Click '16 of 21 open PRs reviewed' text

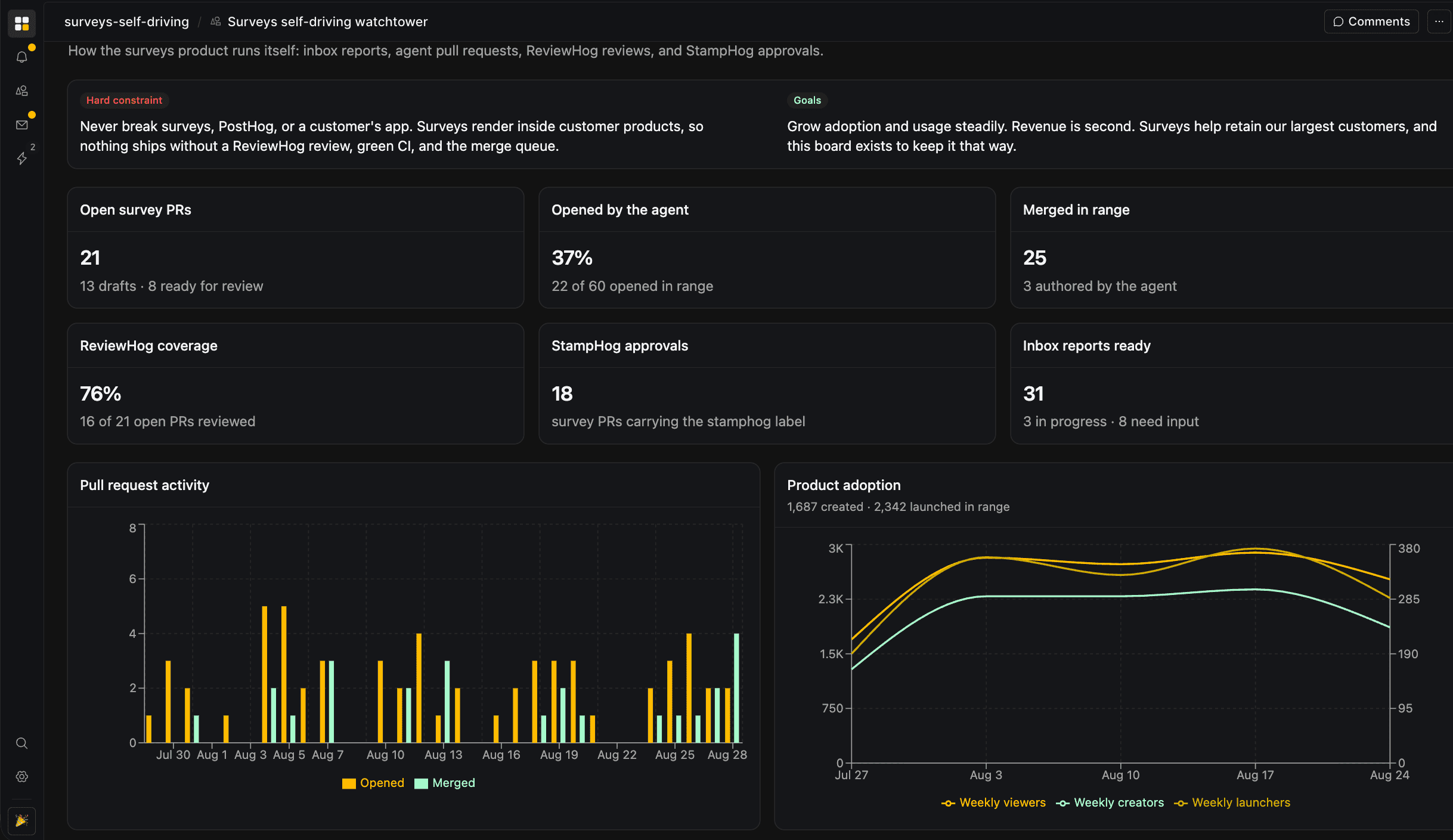(168, 421)
